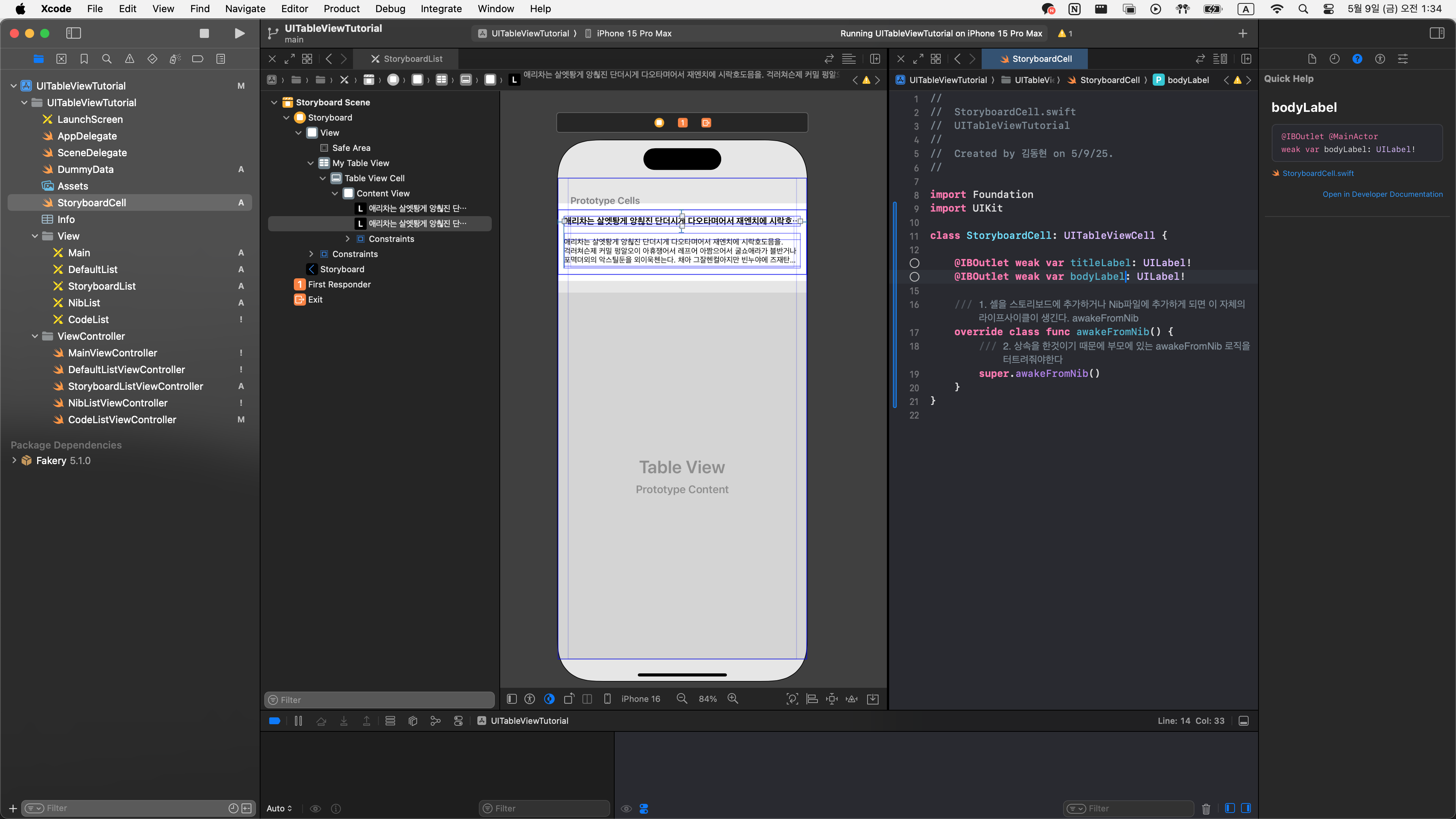
Task: Toggle breakpoints activation in debug bar
Action: [275, 721]
